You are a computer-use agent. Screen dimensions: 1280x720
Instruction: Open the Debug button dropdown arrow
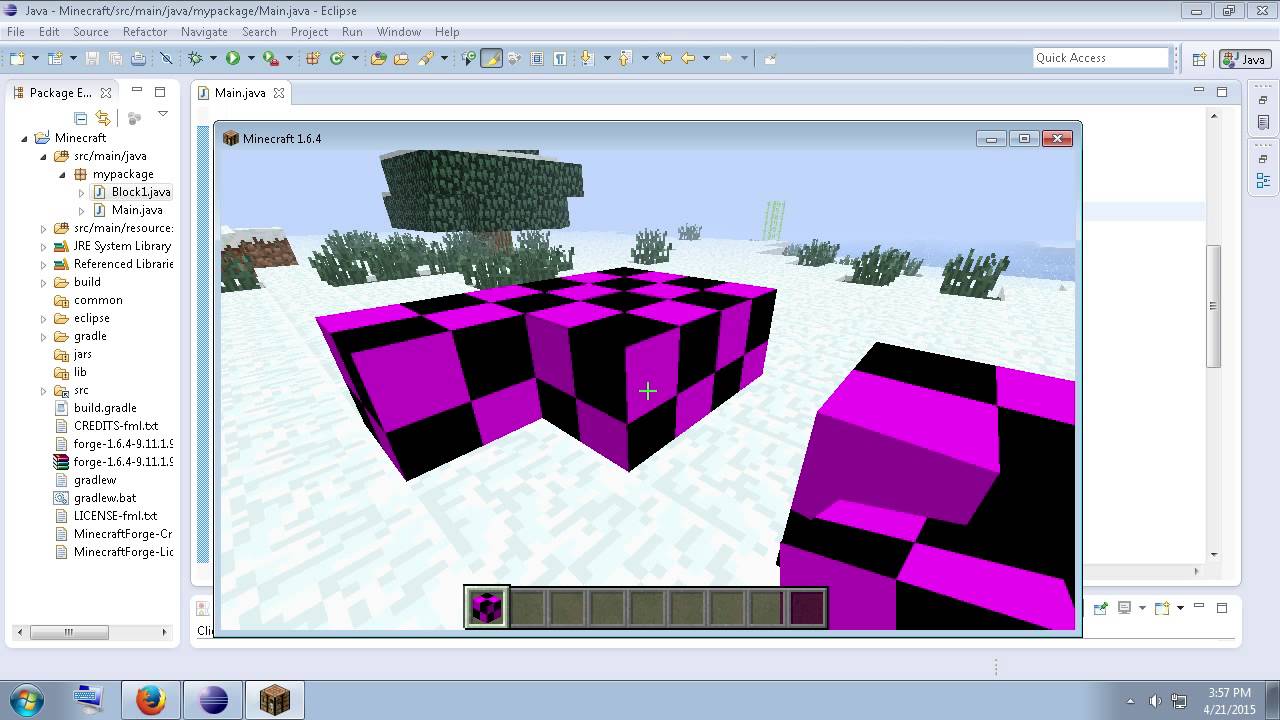[213, 58]
